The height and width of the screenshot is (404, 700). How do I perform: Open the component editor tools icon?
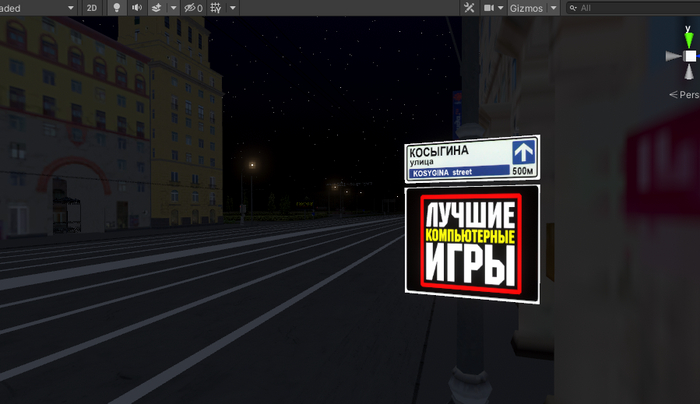click(x=469, y=8)
